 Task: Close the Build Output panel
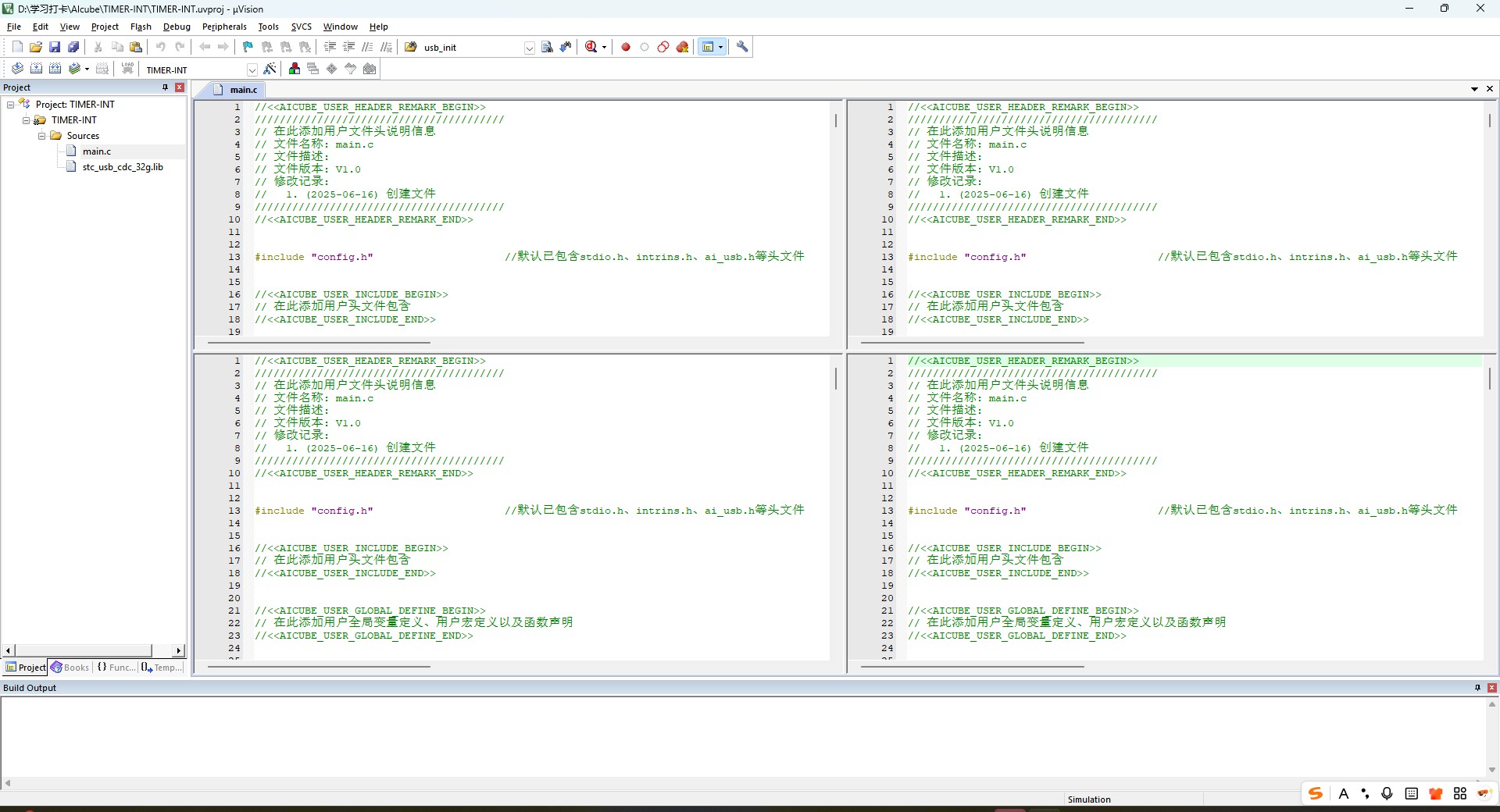(1492, 688)
